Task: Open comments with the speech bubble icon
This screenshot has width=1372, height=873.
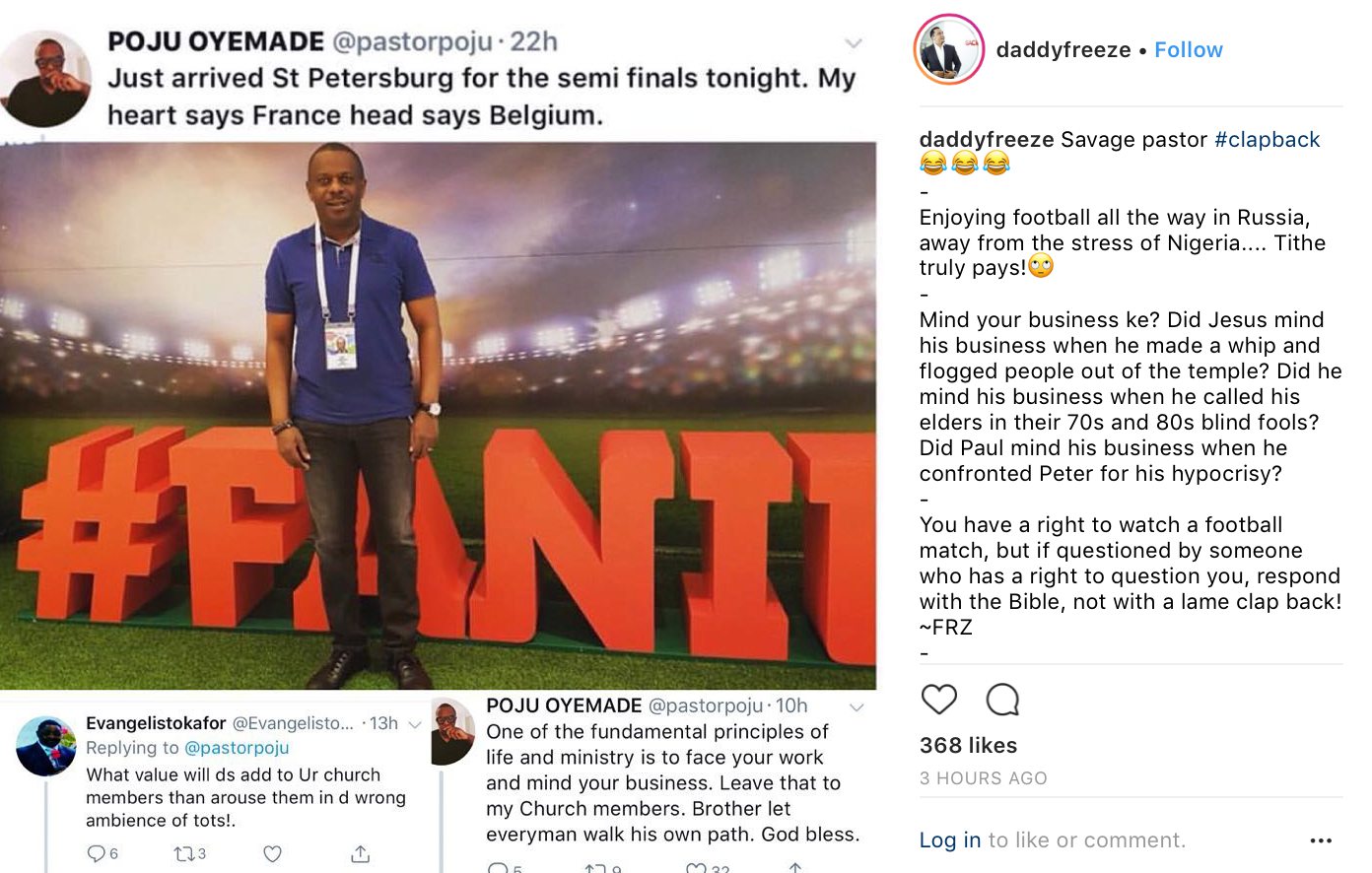Action: pyautogui.click(x=1001, y=700)
